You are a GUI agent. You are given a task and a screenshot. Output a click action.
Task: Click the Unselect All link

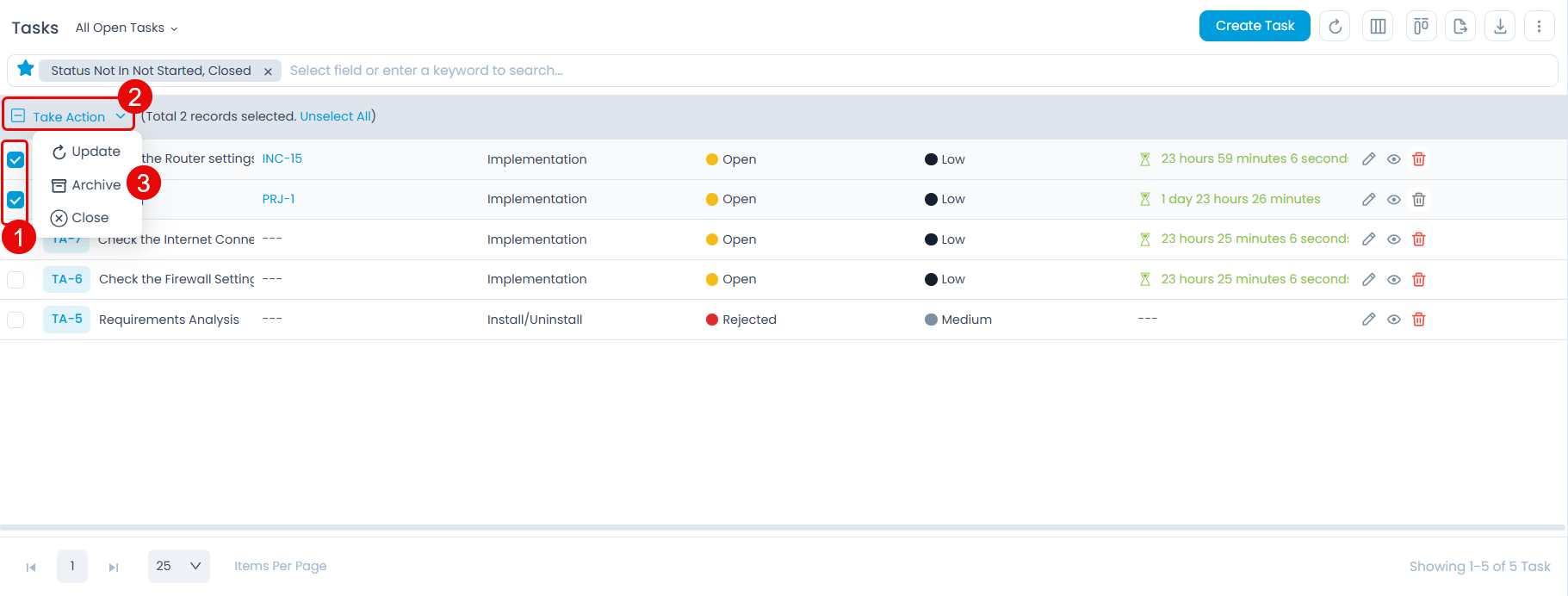(335, 116)
